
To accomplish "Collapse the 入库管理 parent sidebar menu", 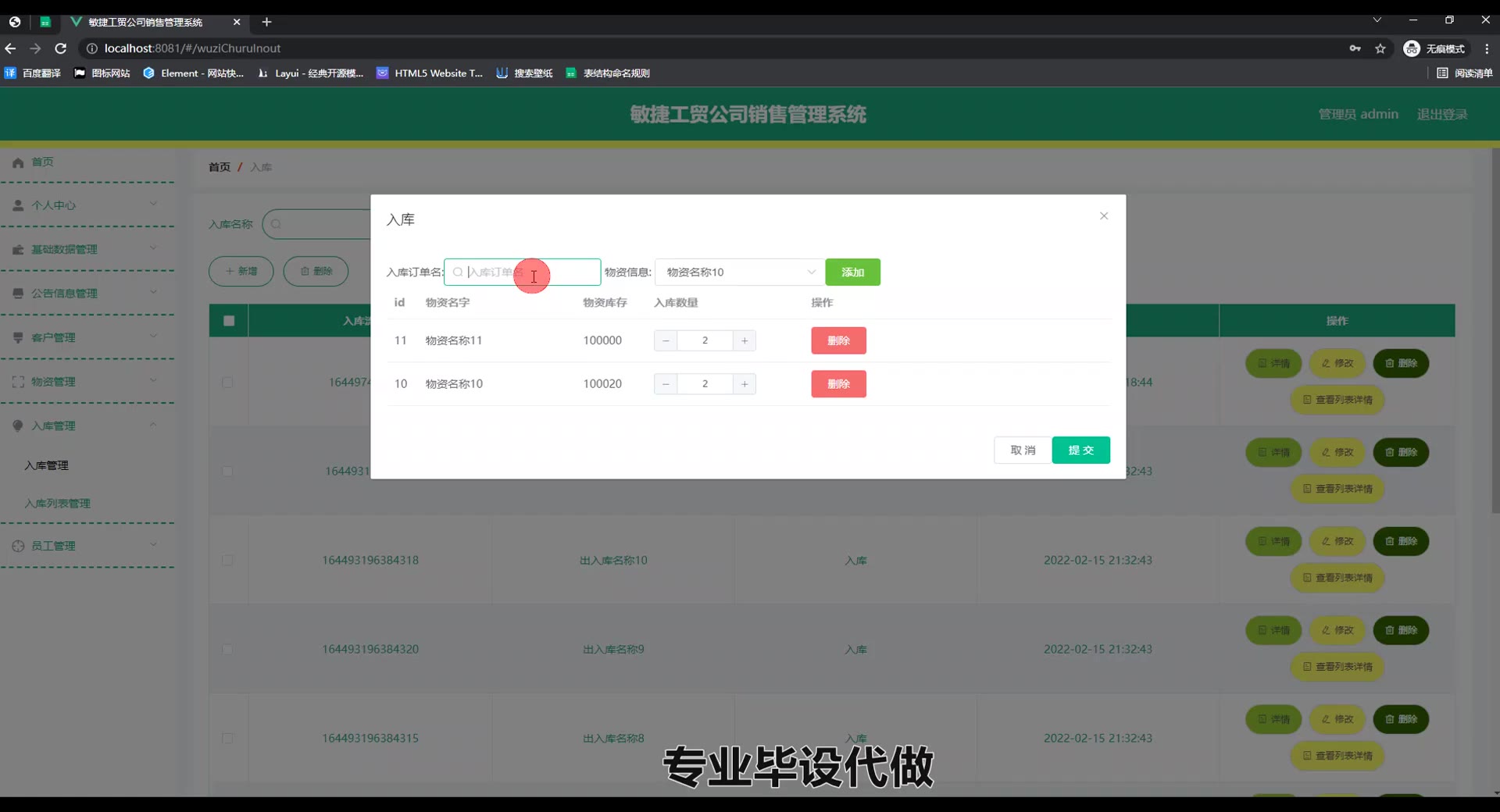I will click(x=87, y=426).
